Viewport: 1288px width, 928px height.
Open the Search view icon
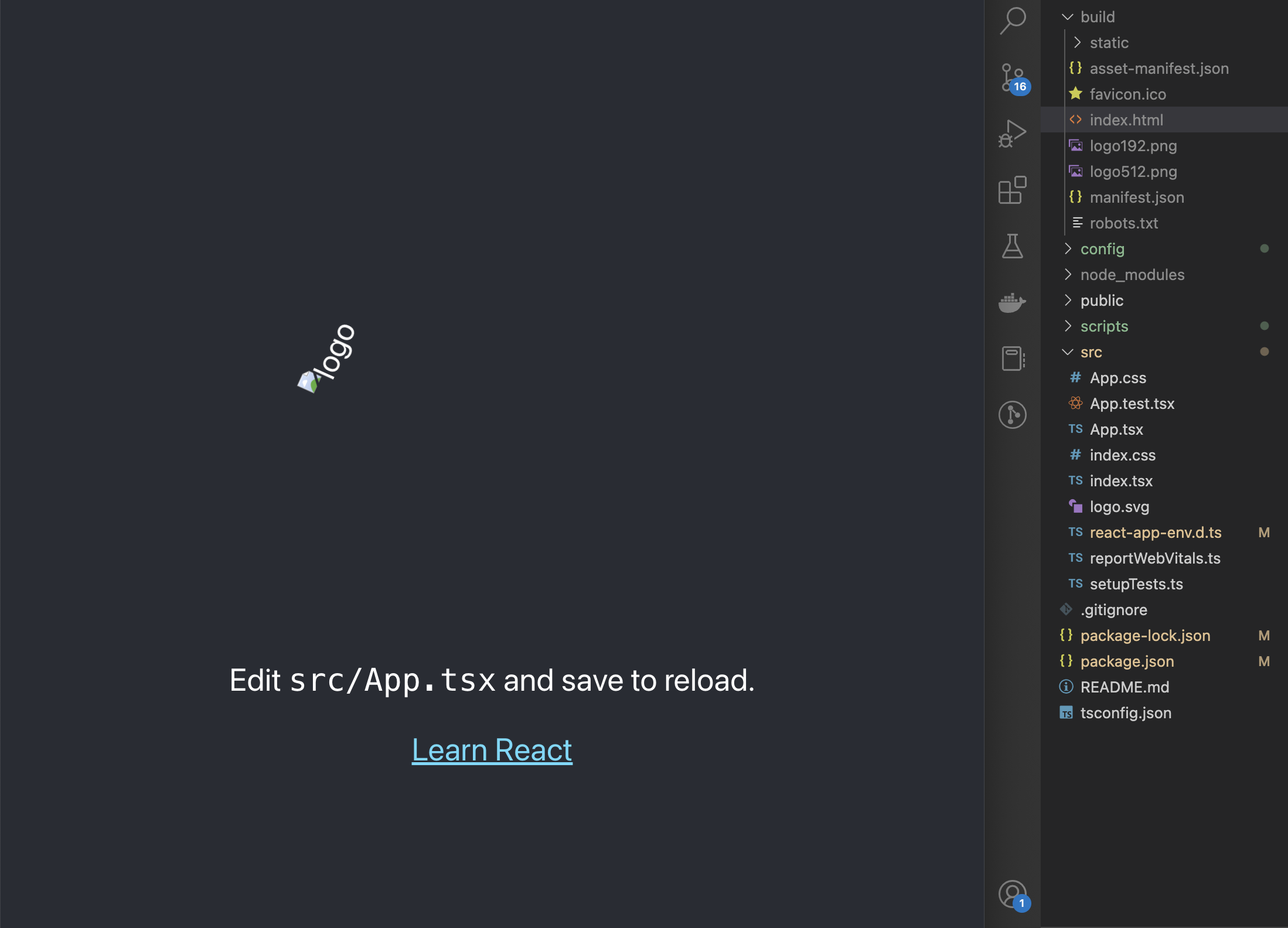[x=1012, y=21]
